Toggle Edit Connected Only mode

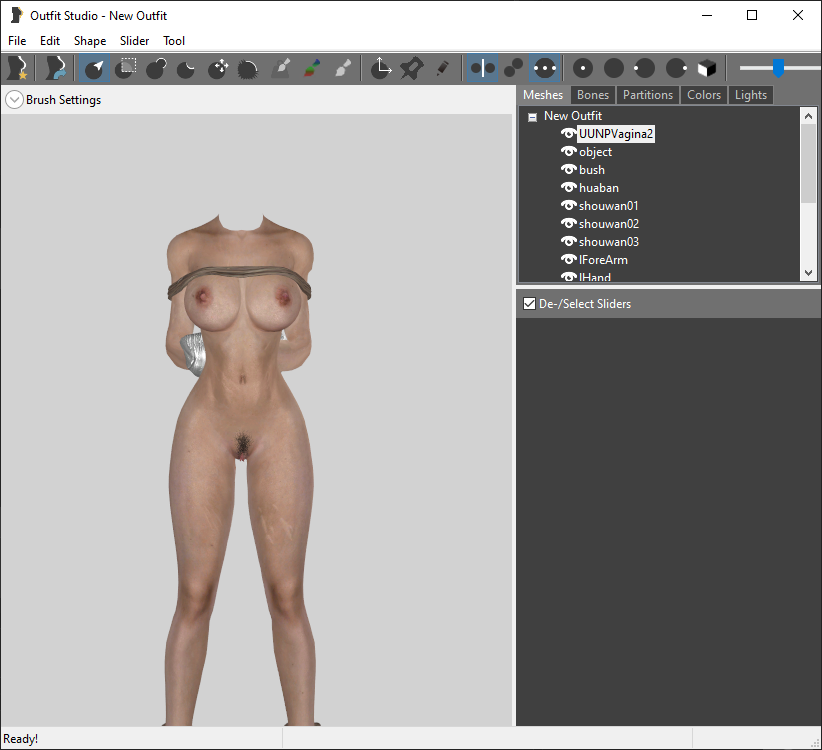click(513, 68)
